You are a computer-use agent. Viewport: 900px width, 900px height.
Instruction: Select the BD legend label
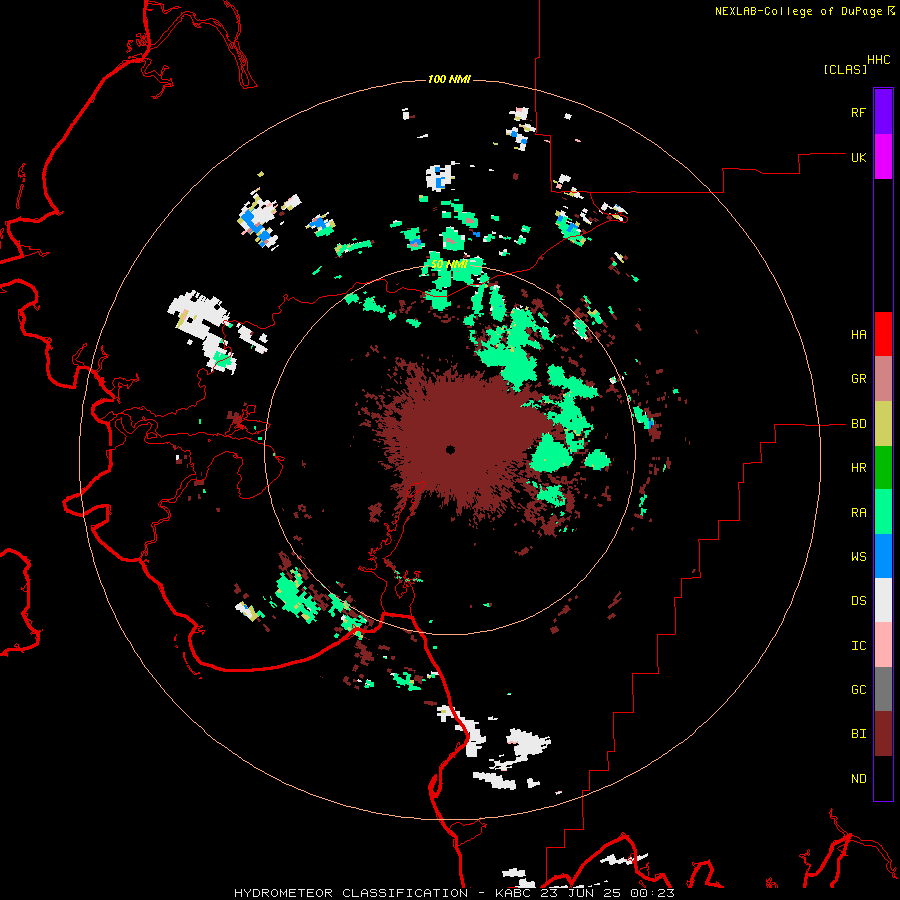(859, 424)
